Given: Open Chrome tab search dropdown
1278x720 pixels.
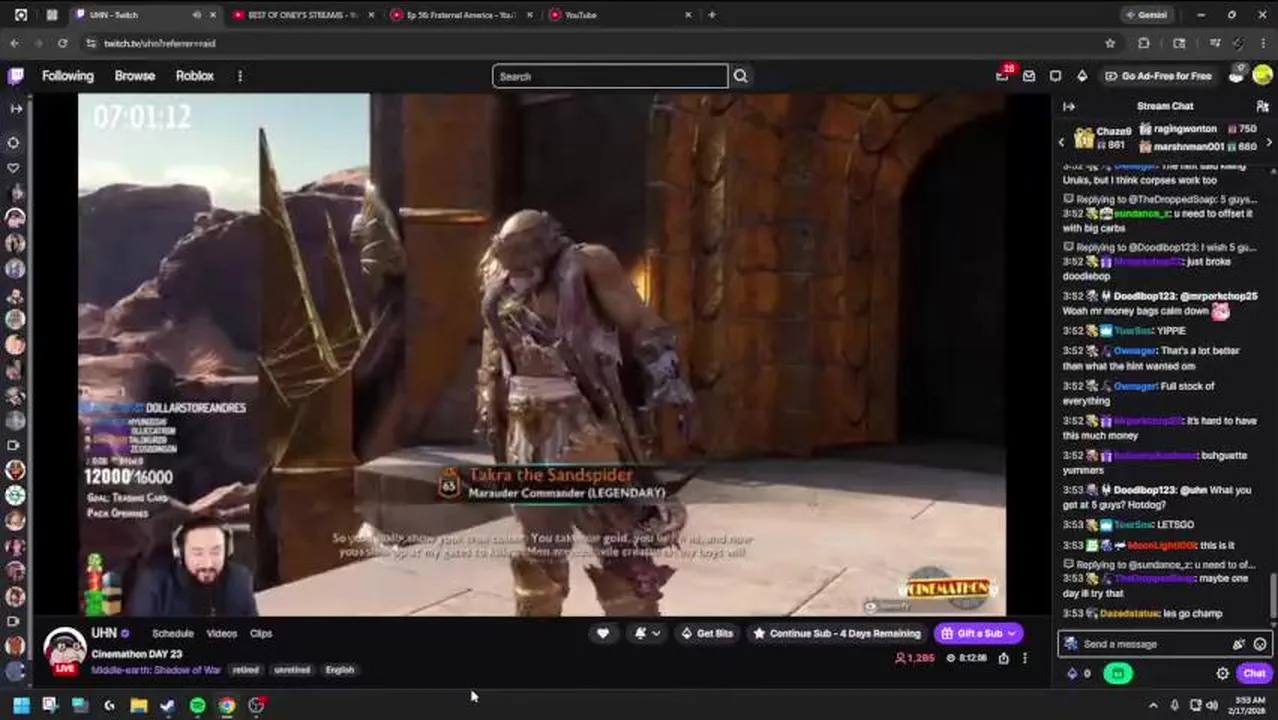Looking at the screenshot, I should pos(21,15).
